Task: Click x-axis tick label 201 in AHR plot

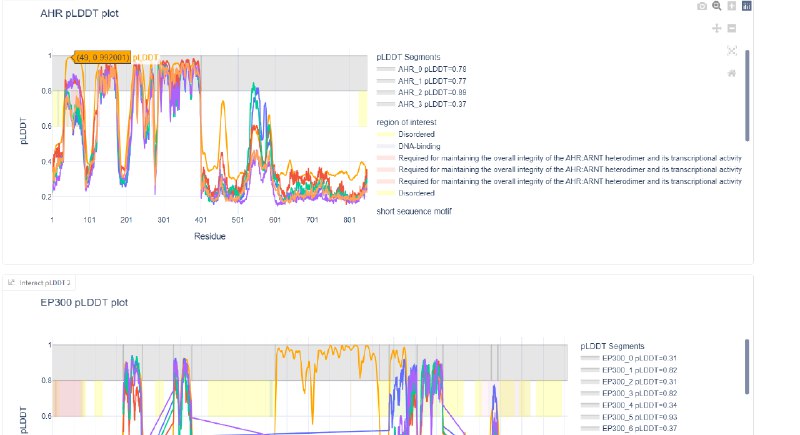Action: click(x=126, y=220)
